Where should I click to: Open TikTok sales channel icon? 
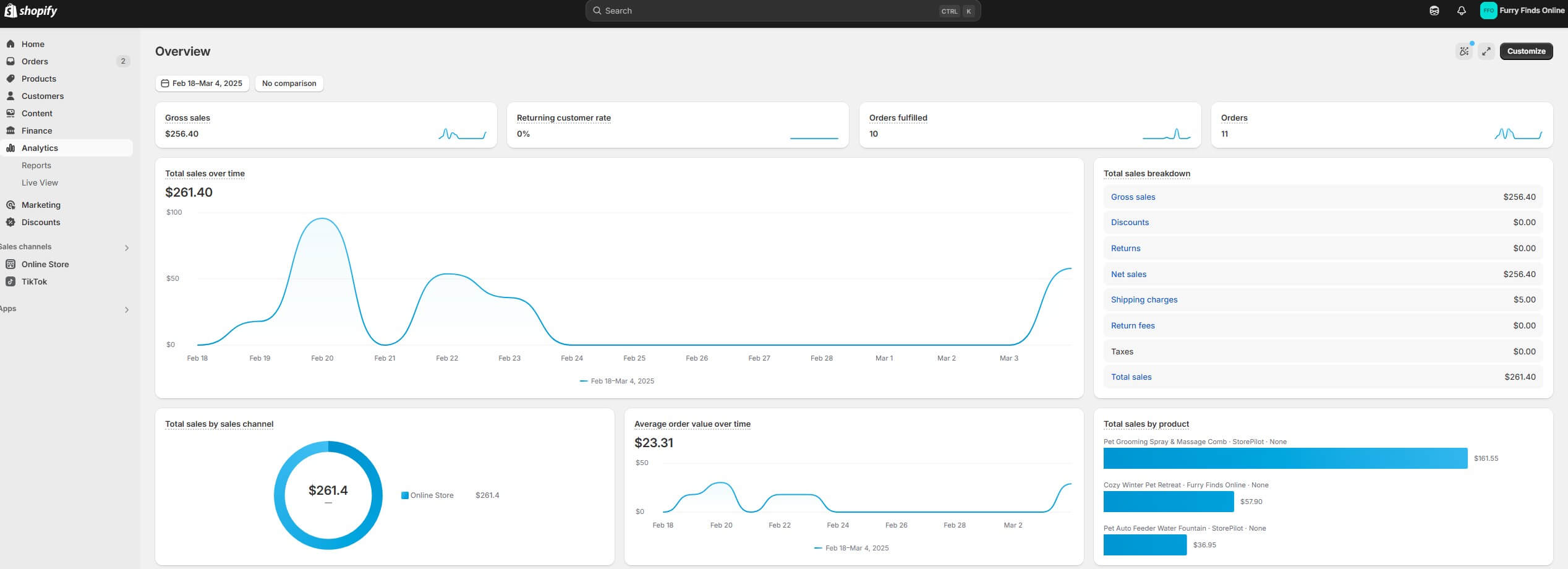[11, 281]
